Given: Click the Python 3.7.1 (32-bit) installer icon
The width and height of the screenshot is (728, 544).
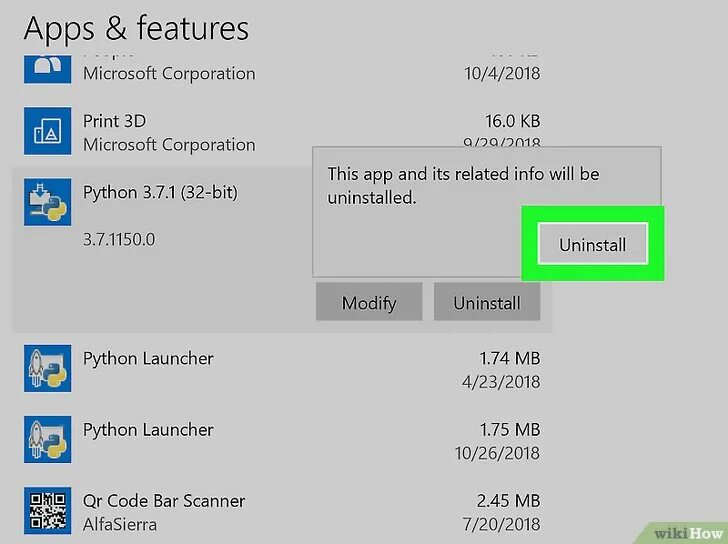Looking at the screenshot, I should coord(47,202).
